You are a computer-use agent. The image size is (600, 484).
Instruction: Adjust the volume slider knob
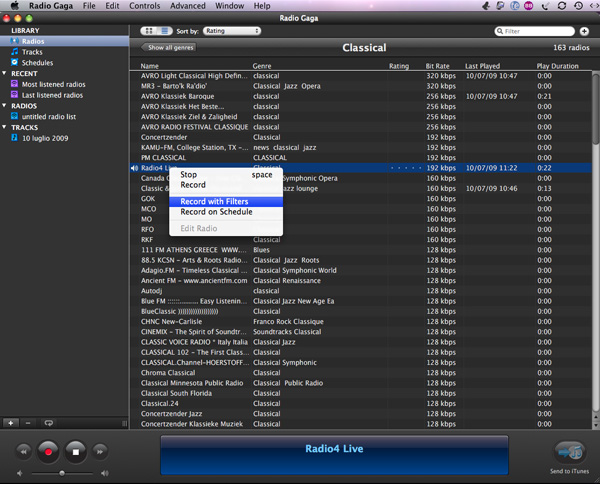pyautogui.click(x=62, y=472)
